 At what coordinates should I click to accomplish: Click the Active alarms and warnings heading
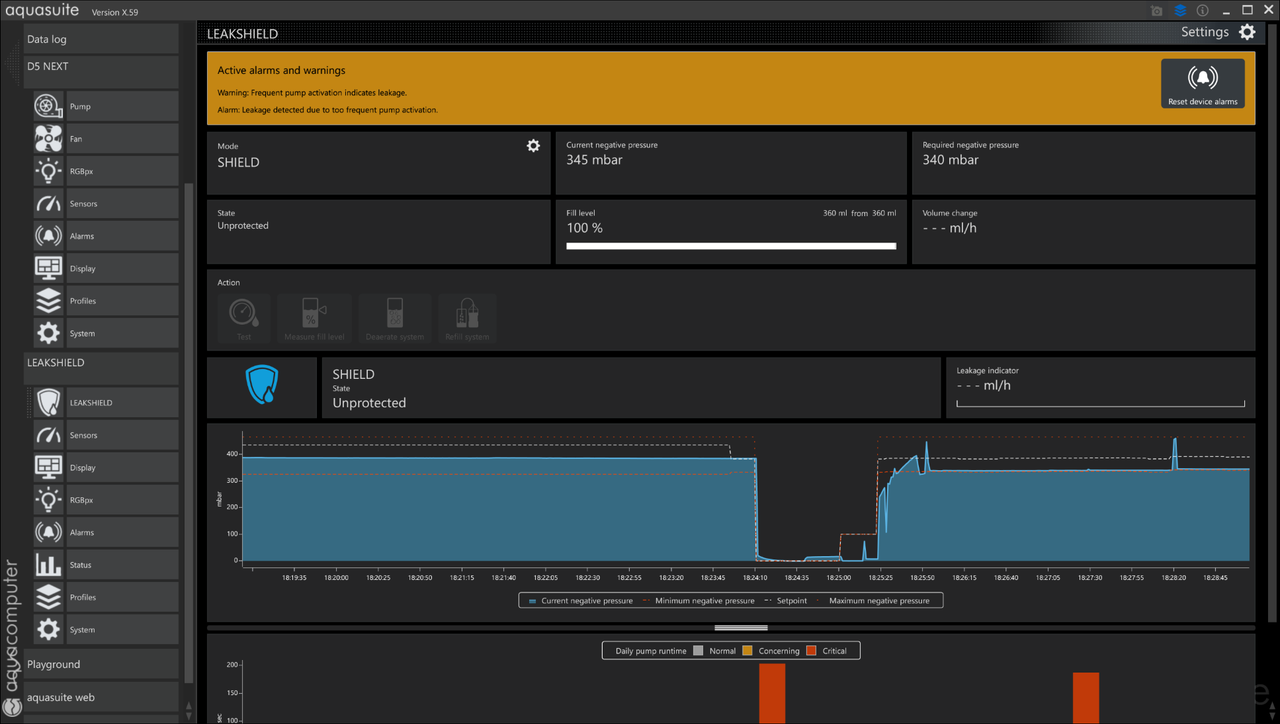coord(281,71)
